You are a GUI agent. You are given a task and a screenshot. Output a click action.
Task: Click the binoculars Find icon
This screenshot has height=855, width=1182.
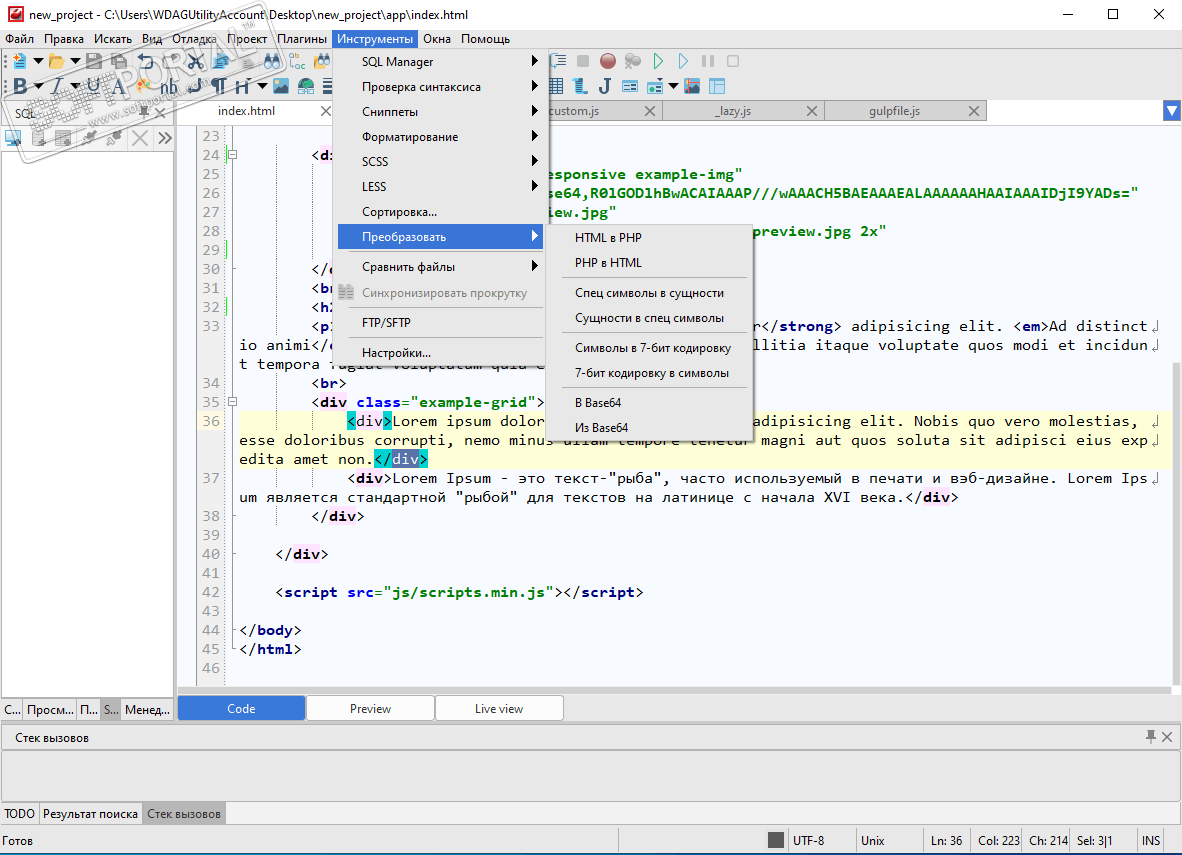point(273,62)
